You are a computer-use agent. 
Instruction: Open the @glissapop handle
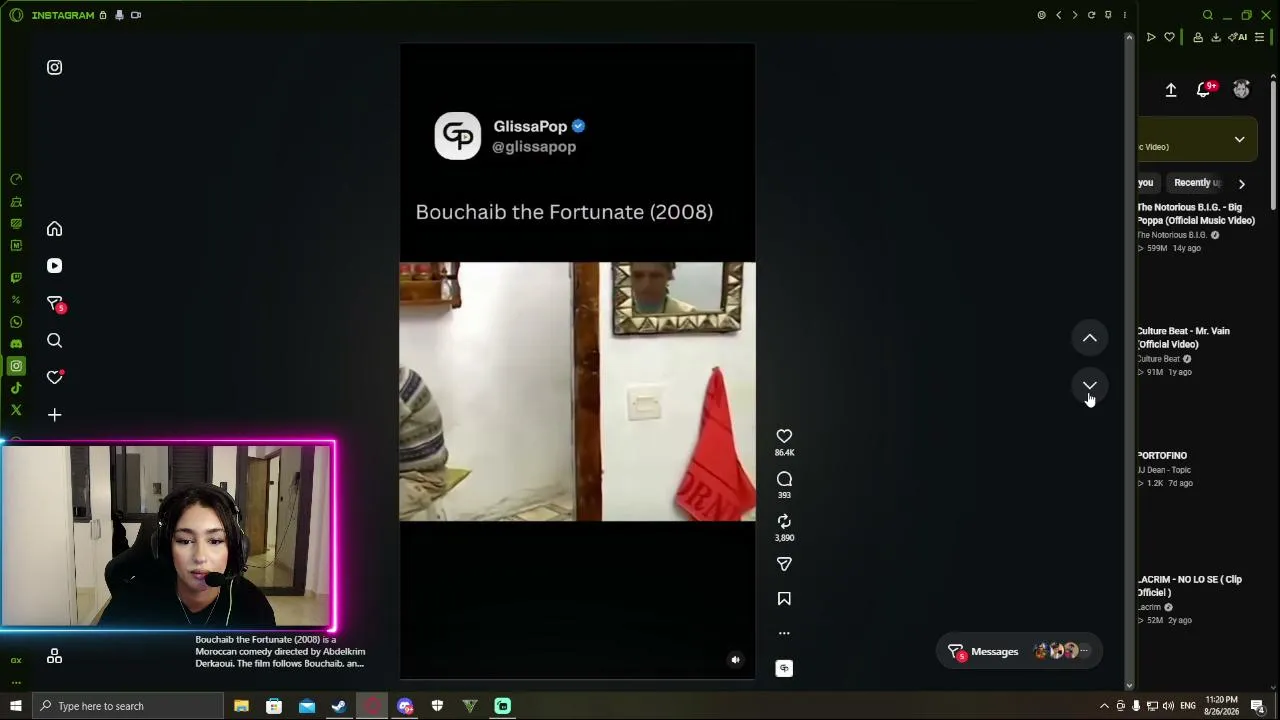coord(534,147)
